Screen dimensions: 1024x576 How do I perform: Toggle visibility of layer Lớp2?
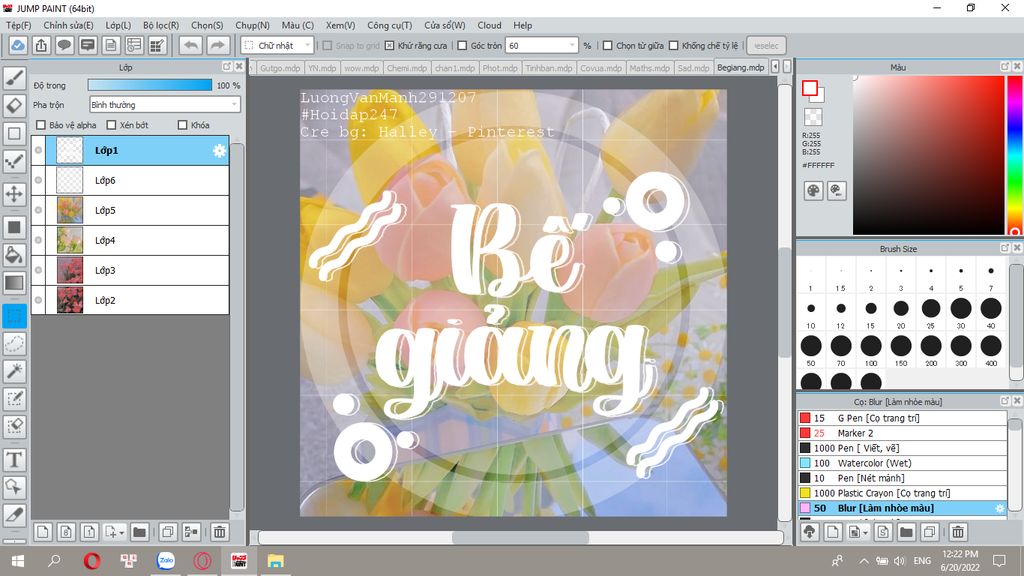(39, 300)
